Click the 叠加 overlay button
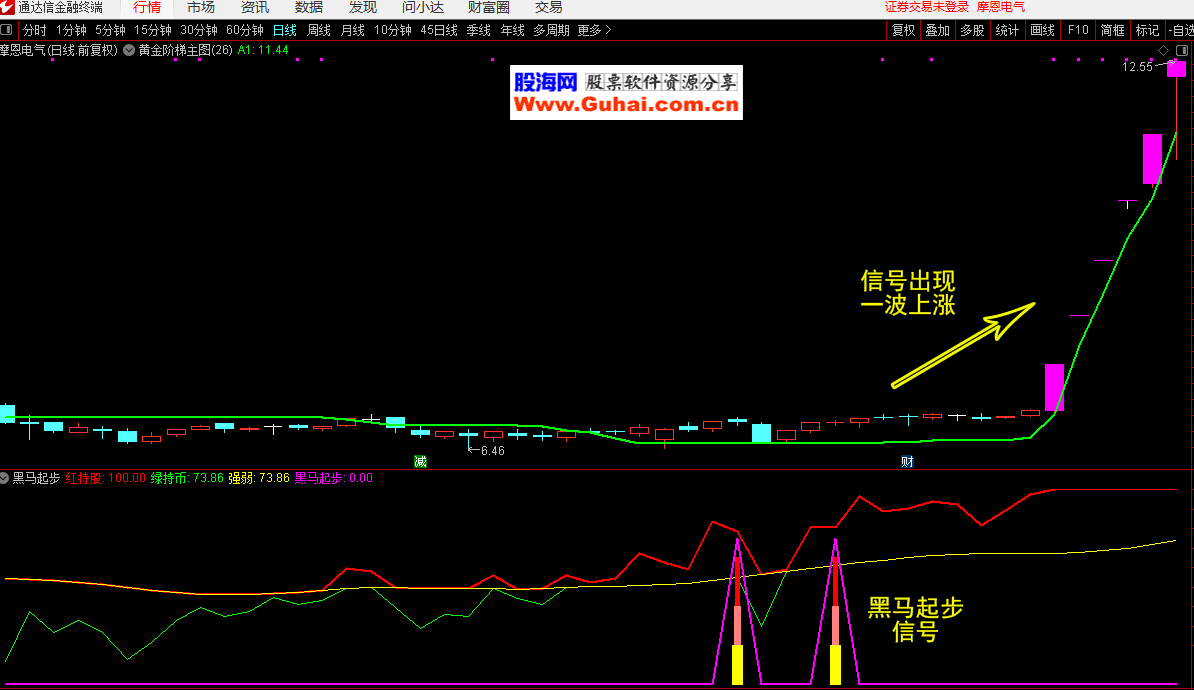The width and height of the screenshot is (1194, 690). [937, 30]
